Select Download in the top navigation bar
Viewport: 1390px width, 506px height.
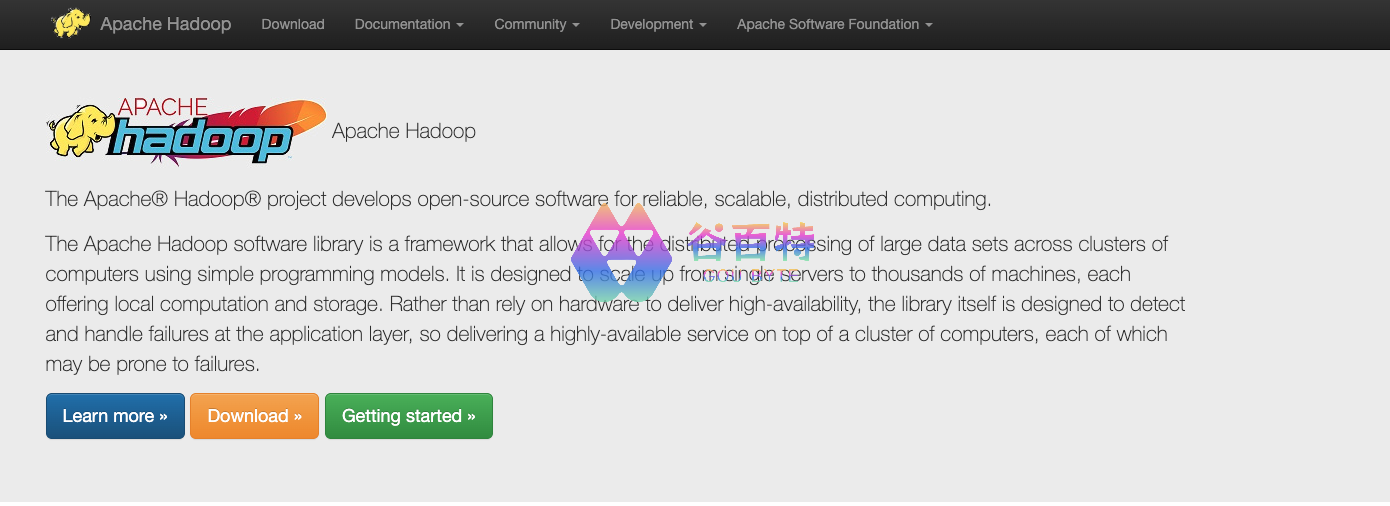(x=293, y=24)
